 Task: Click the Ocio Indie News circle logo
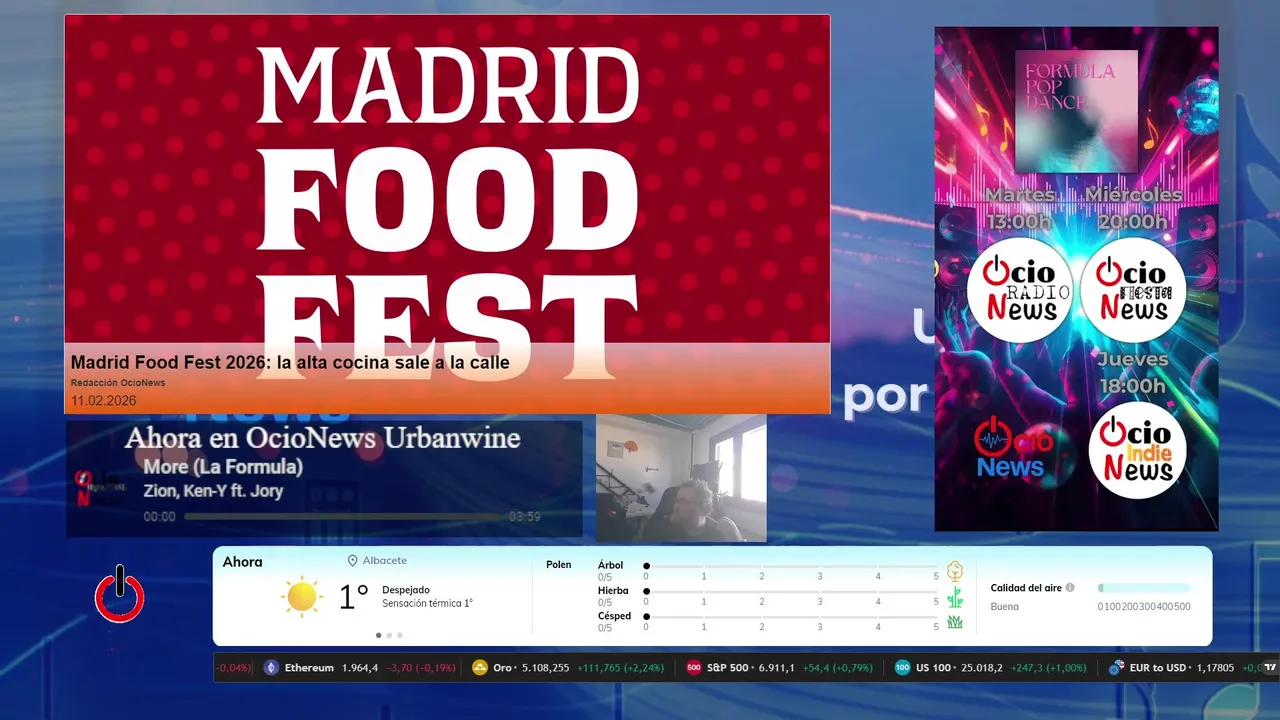1138,449
